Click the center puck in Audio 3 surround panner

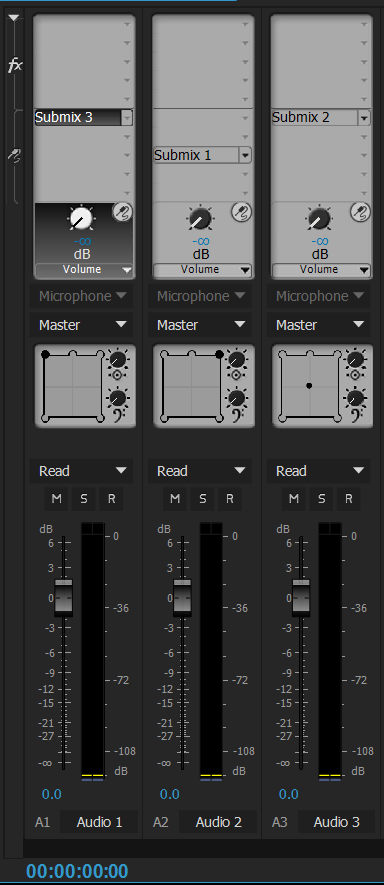click(309, 385)
